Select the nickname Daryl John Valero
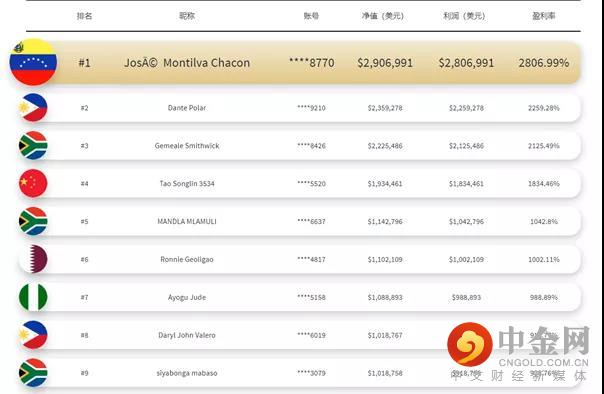 point(187,335)
